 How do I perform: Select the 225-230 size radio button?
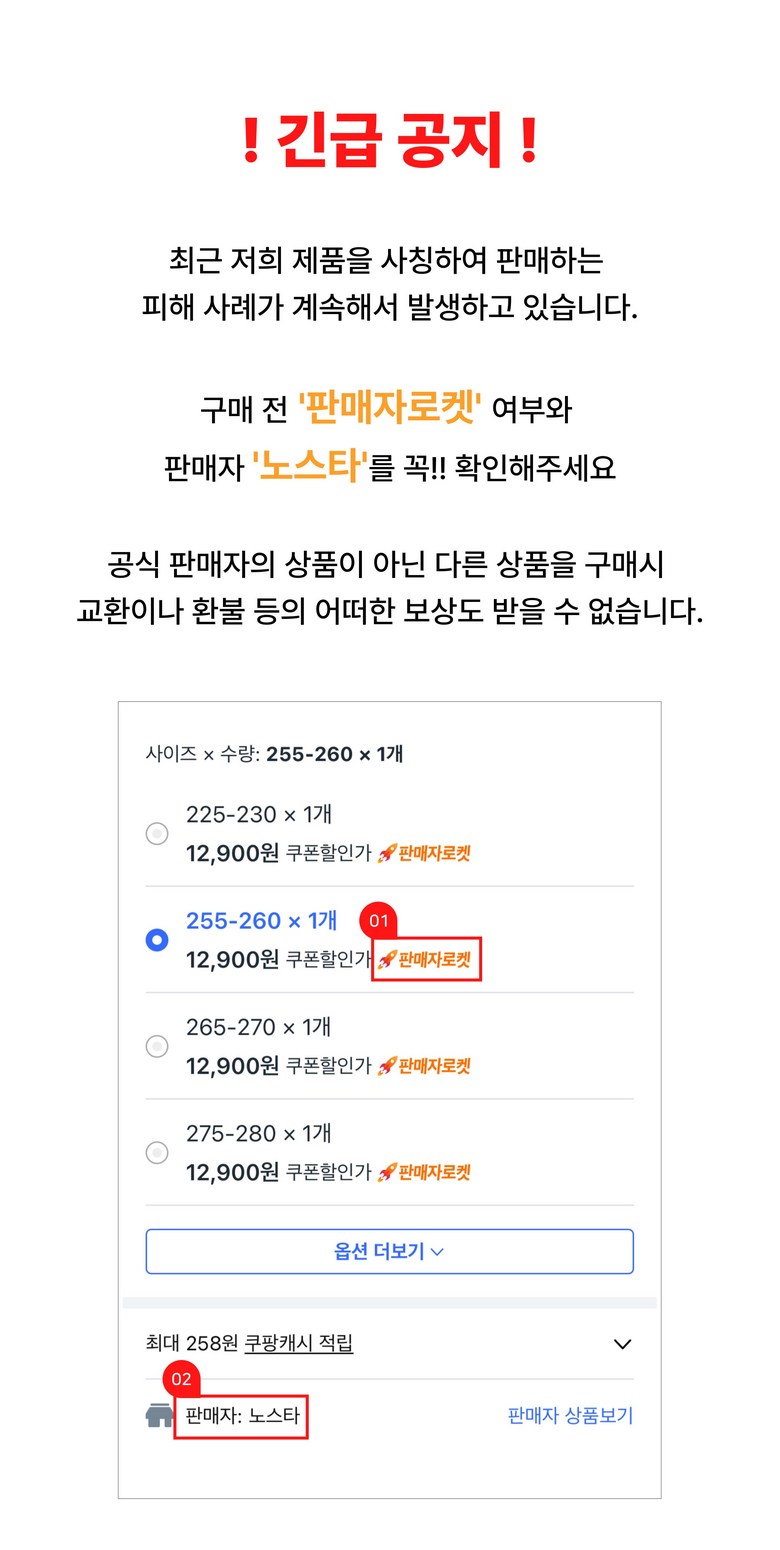click(157, 834)
